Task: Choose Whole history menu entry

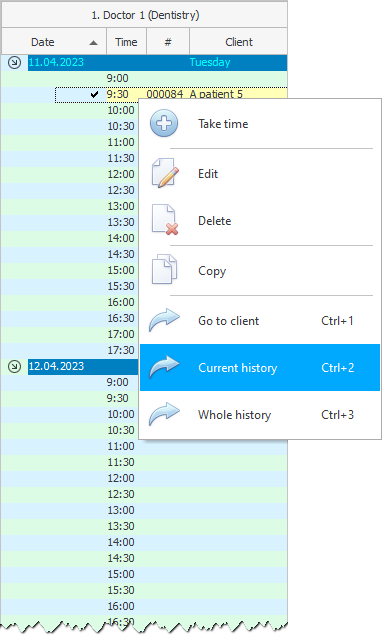Action: [x=260, y=414]
